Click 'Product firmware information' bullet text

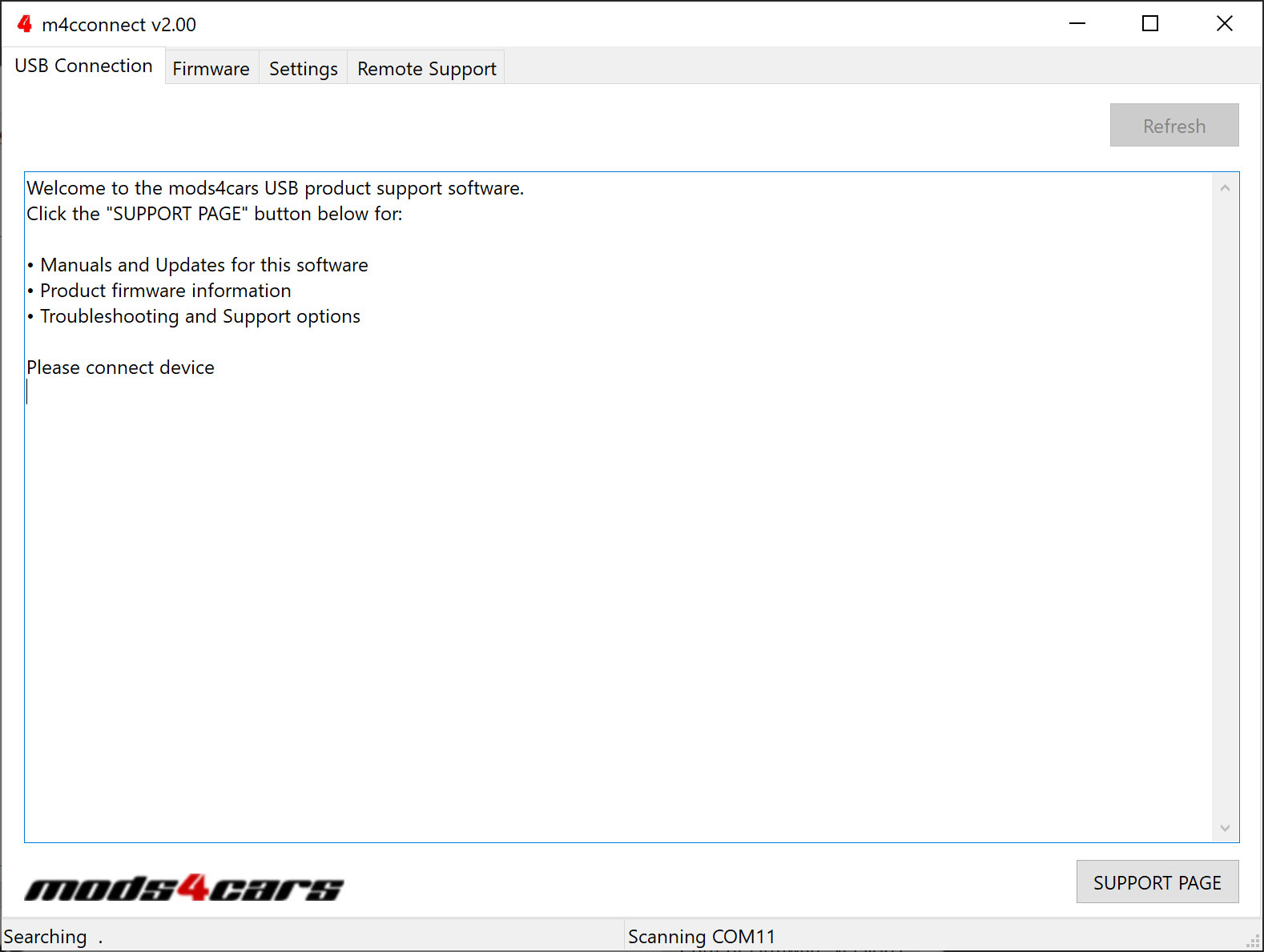click(x=166, y=291)
